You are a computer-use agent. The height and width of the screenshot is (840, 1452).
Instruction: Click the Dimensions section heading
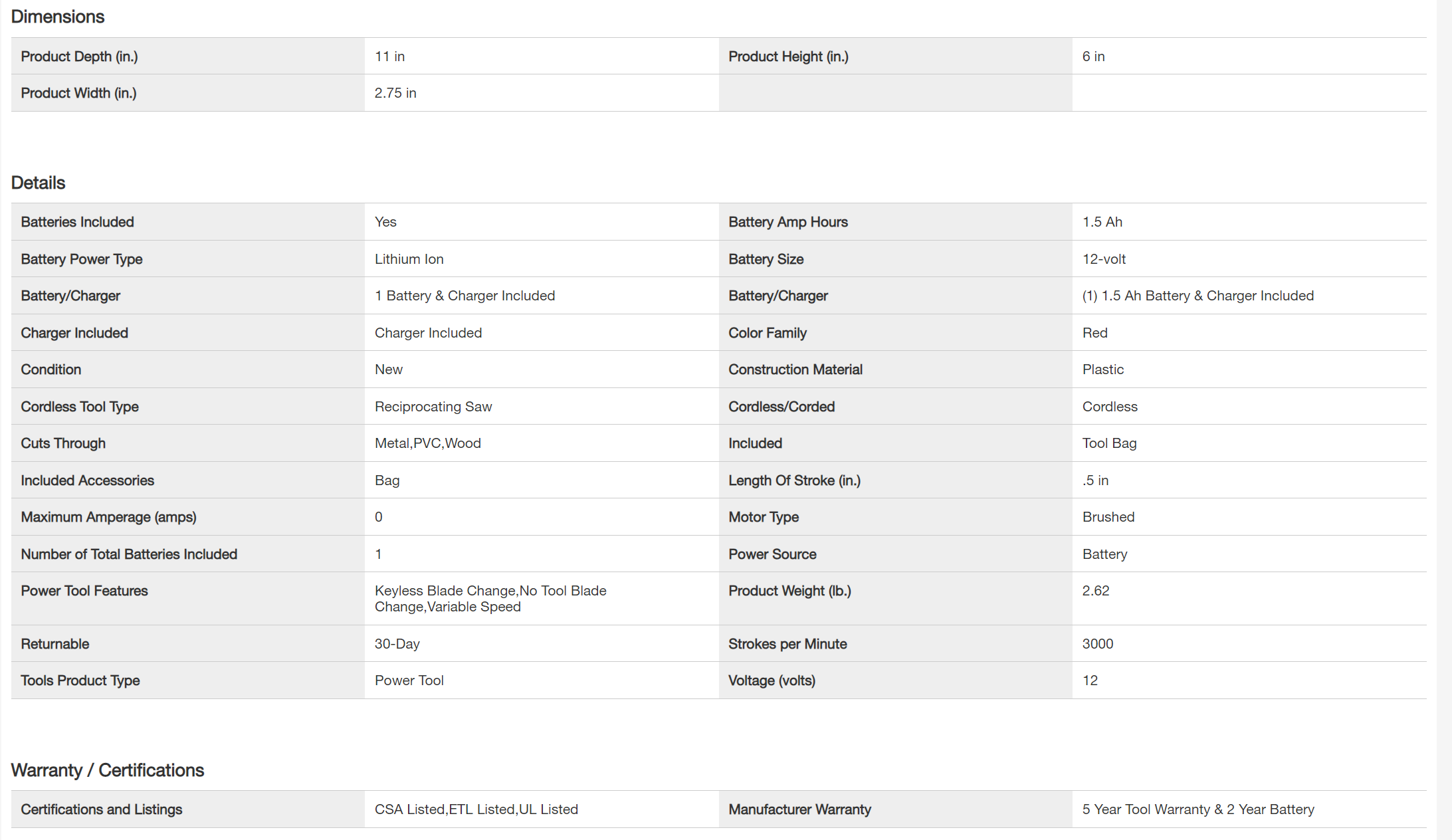coord(58,17)
